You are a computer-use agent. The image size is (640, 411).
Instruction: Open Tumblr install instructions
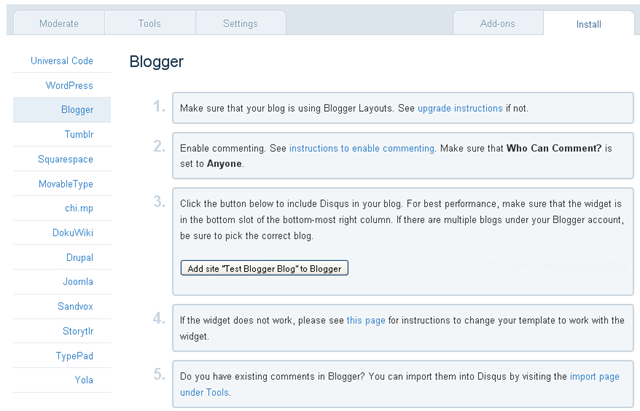[79, 134]
